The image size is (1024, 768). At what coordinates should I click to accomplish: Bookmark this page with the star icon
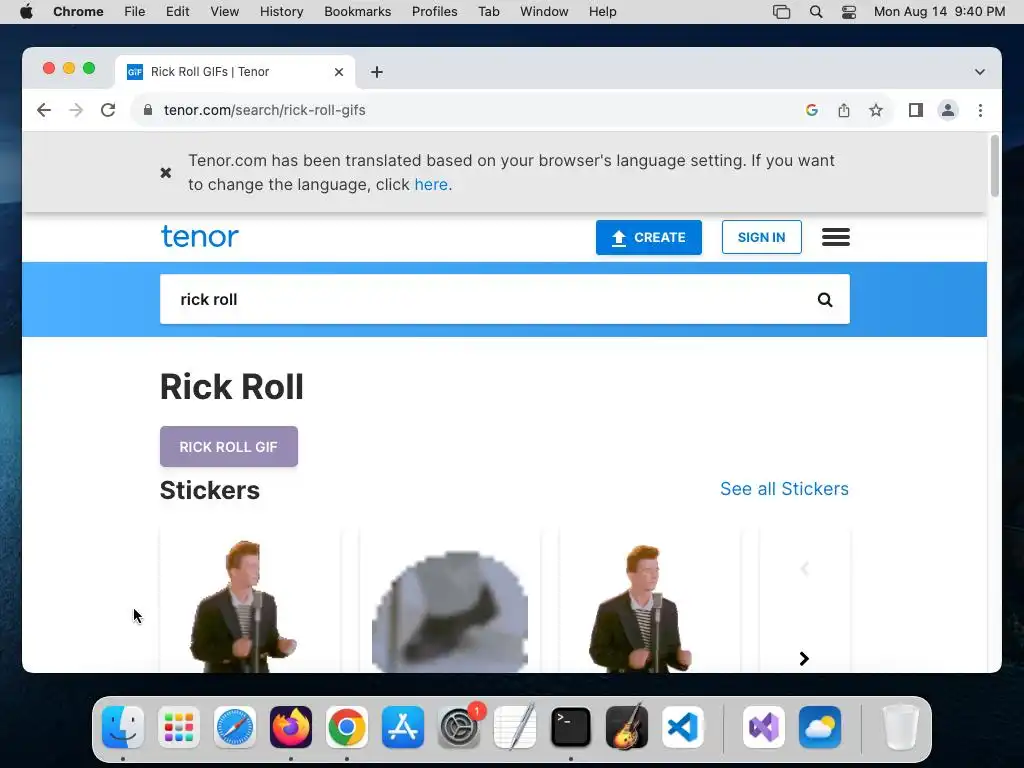pyautogui.click(x=876, y=110)
